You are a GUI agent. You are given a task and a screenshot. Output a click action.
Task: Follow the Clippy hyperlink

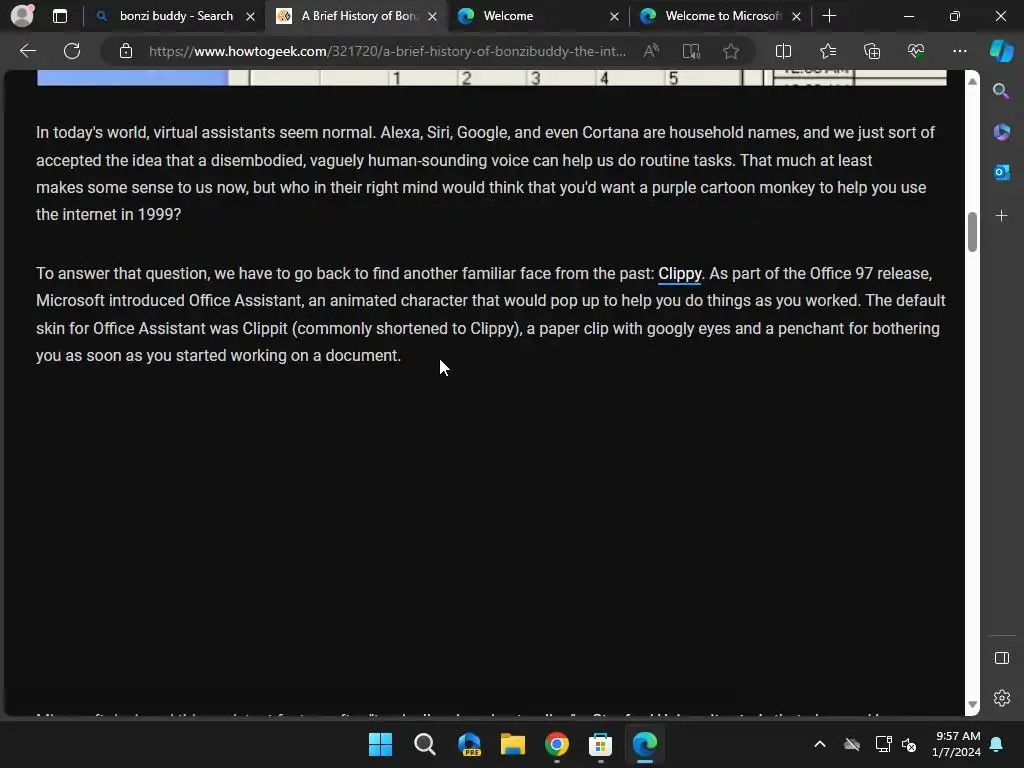pyautogui.click(x=679, y=274)
